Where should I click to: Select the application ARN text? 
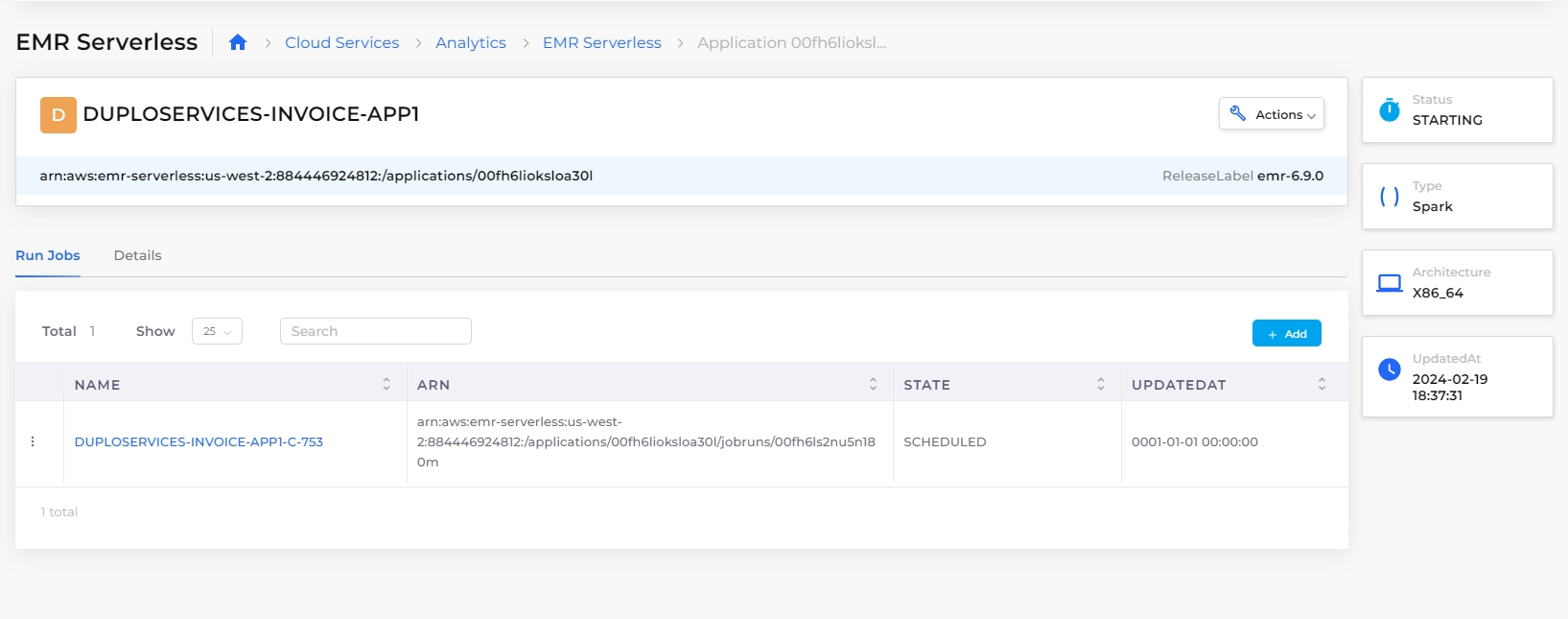[x=316, y=176]
